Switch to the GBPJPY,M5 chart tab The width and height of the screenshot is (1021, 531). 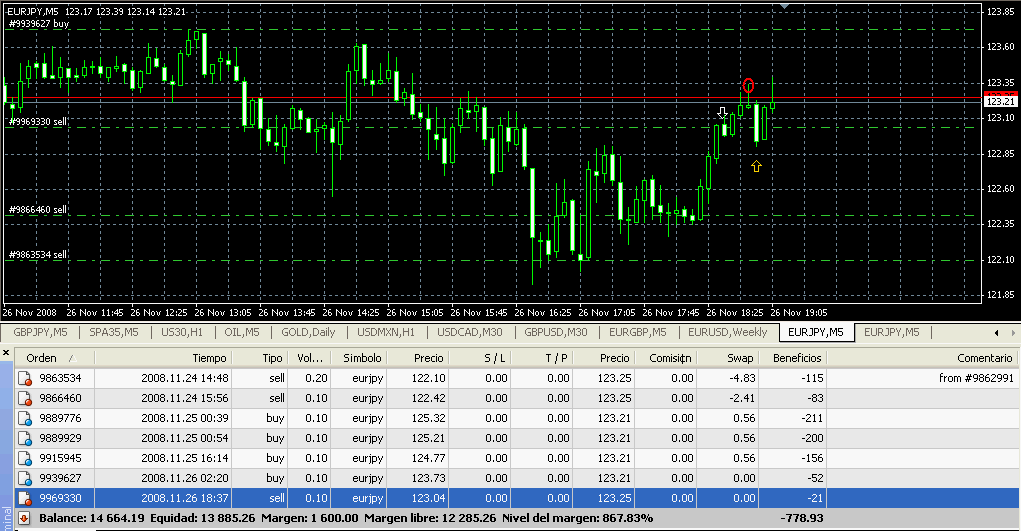(40, 332)
